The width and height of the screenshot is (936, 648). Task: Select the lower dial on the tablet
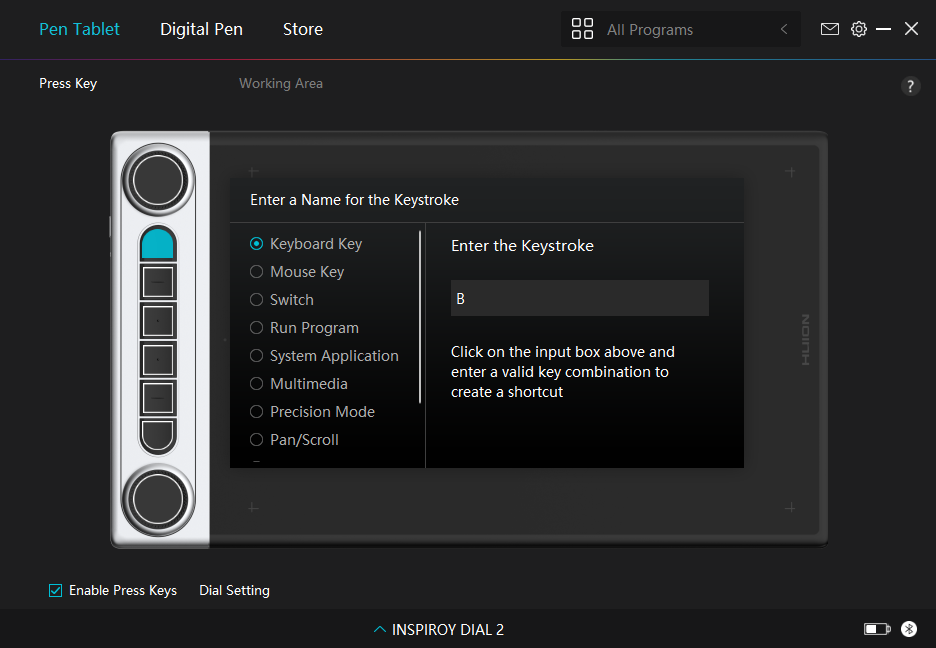coord(158,500)
